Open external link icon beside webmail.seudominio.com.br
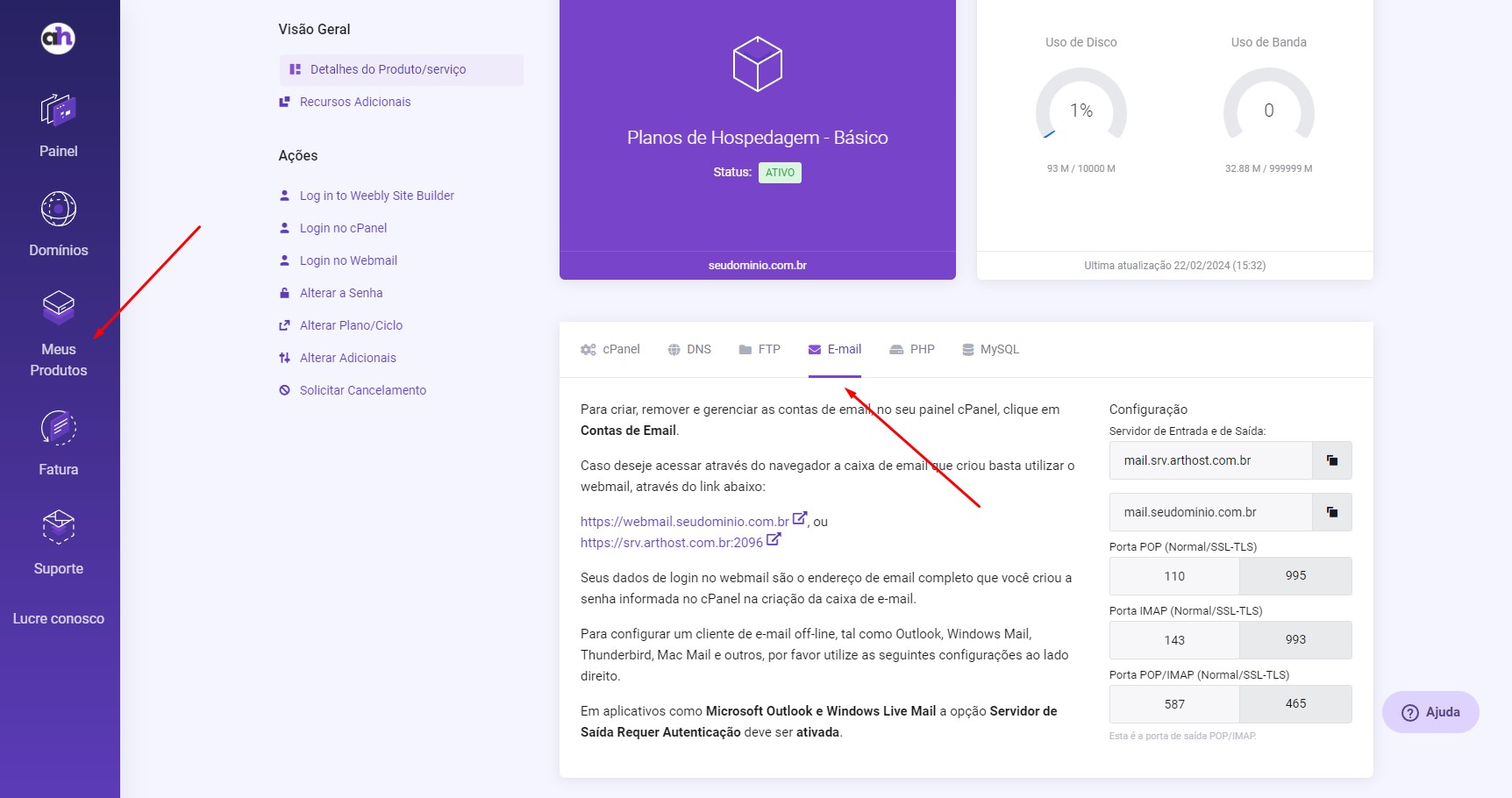1512x798 pixels. pyautogui.click(x=799, y=519)
